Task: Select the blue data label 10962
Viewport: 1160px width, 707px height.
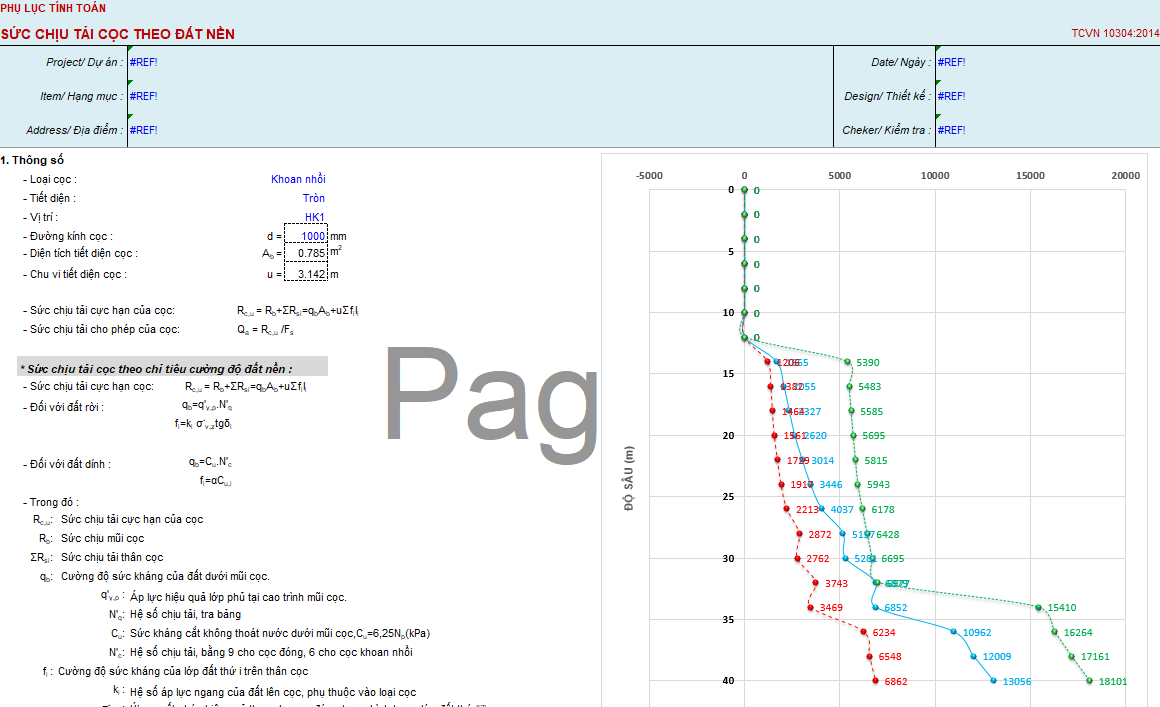Action: (977, 632)
